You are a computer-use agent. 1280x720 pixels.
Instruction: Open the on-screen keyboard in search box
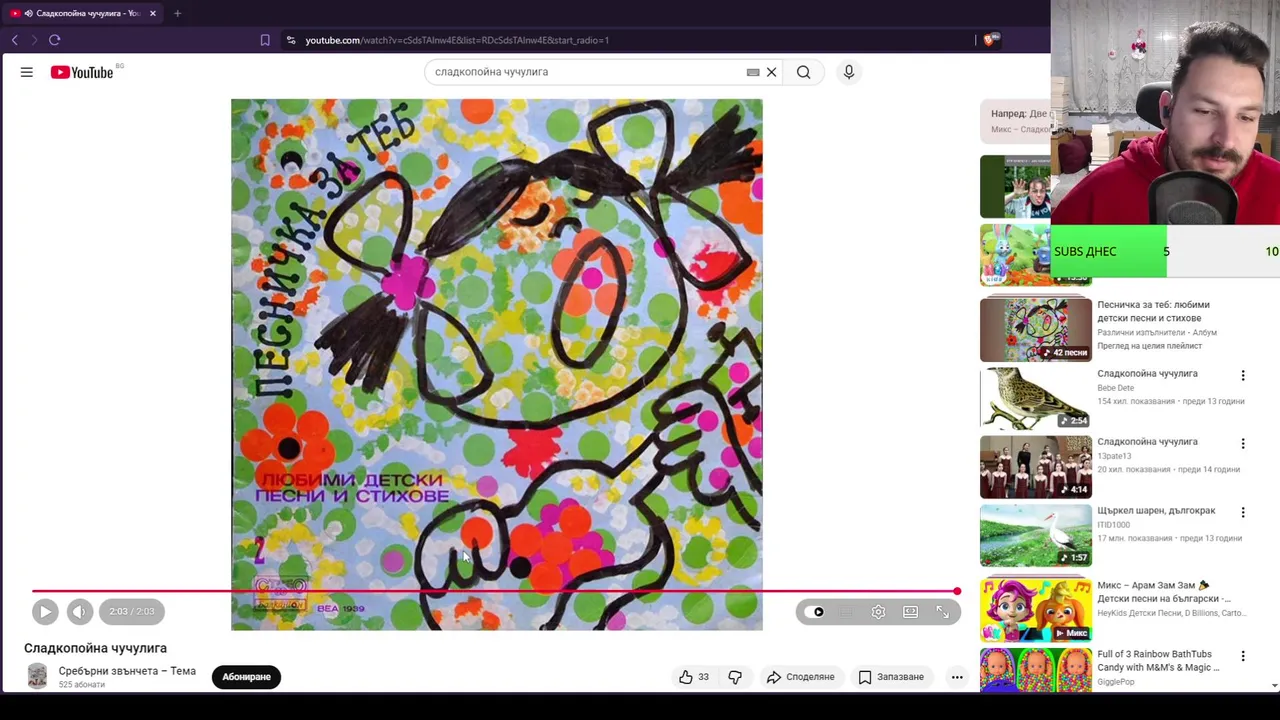pos(753,72)
